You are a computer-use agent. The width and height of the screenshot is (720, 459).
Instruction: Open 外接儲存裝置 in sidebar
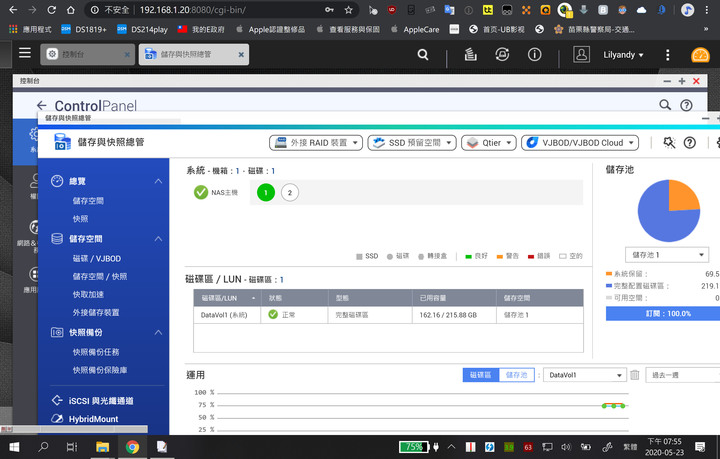[96, 312]
